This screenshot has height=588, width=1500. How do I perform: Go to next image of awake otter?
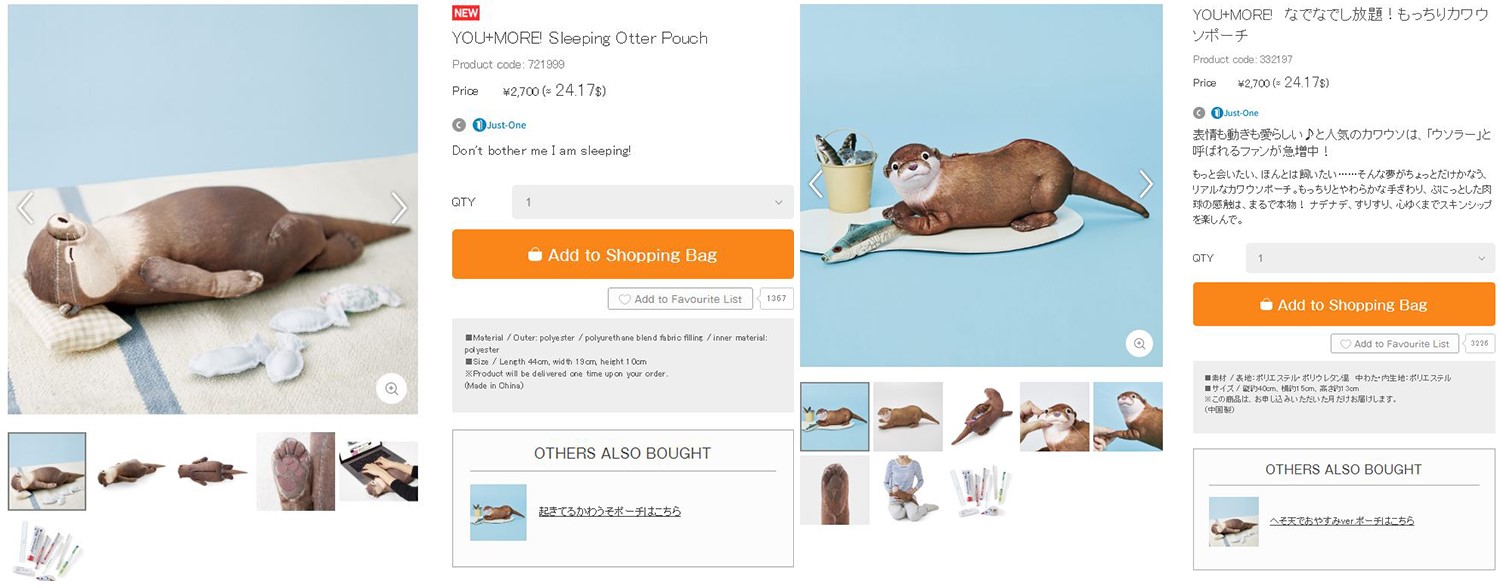tap(1146, 183)
